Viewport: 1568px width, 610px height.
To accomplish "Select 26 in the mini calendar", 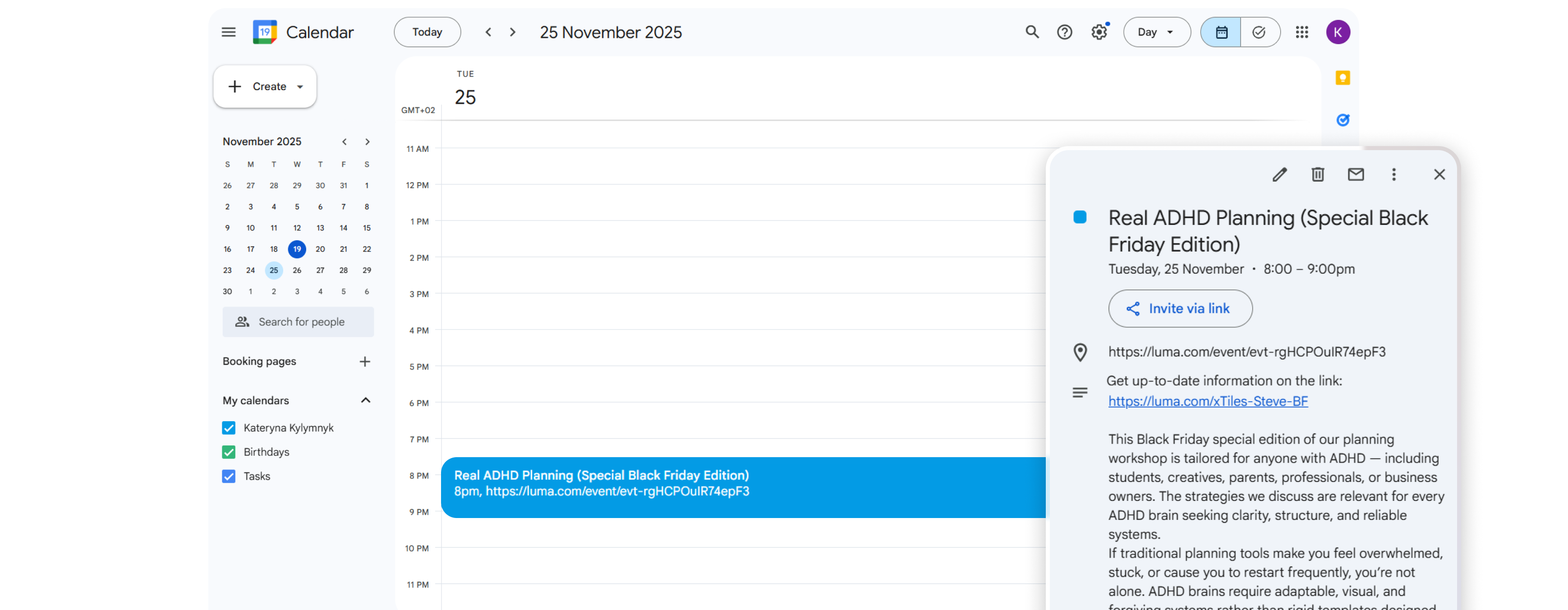I will tap(297, 271).
